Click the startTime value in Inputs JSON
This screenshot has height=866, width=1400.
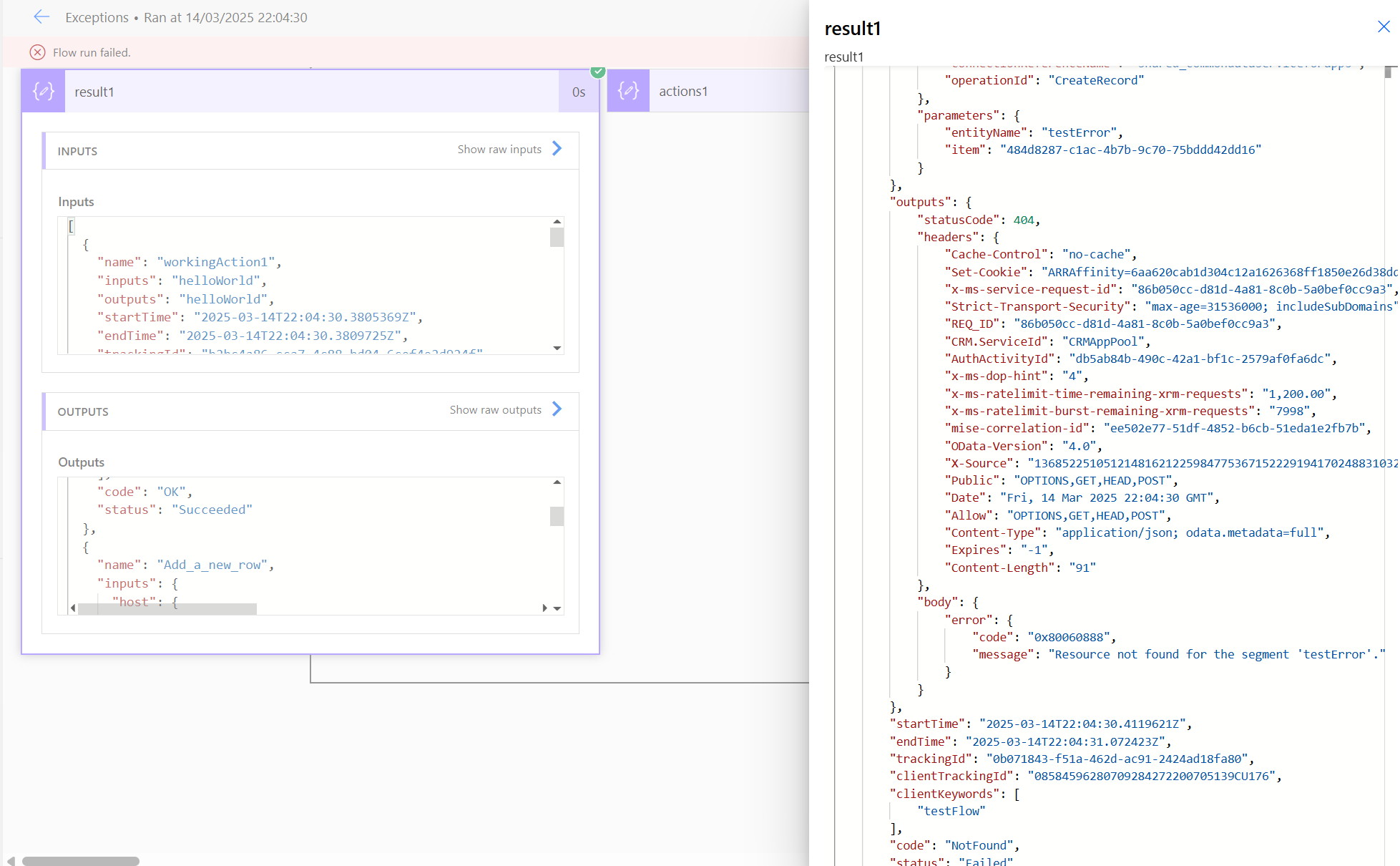coord(305,317)
